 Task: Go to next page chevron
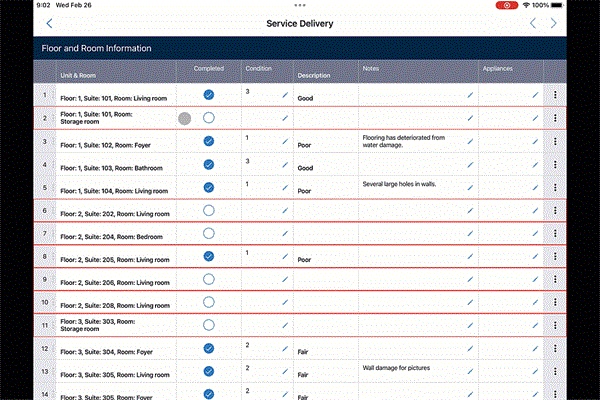tap(553, 23)
